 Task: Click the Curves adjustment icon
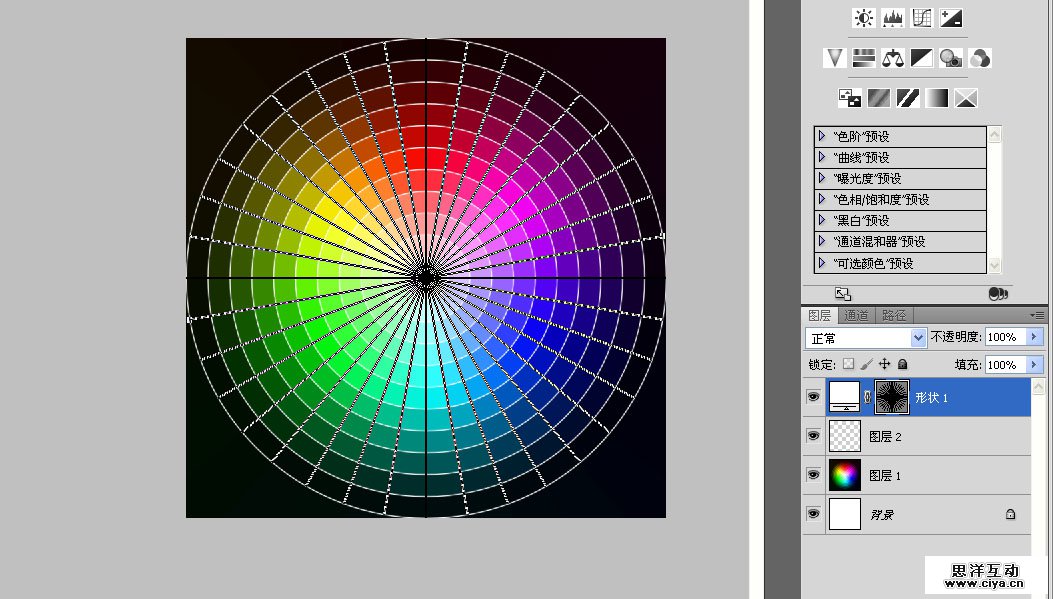click(x=922, y=18)
